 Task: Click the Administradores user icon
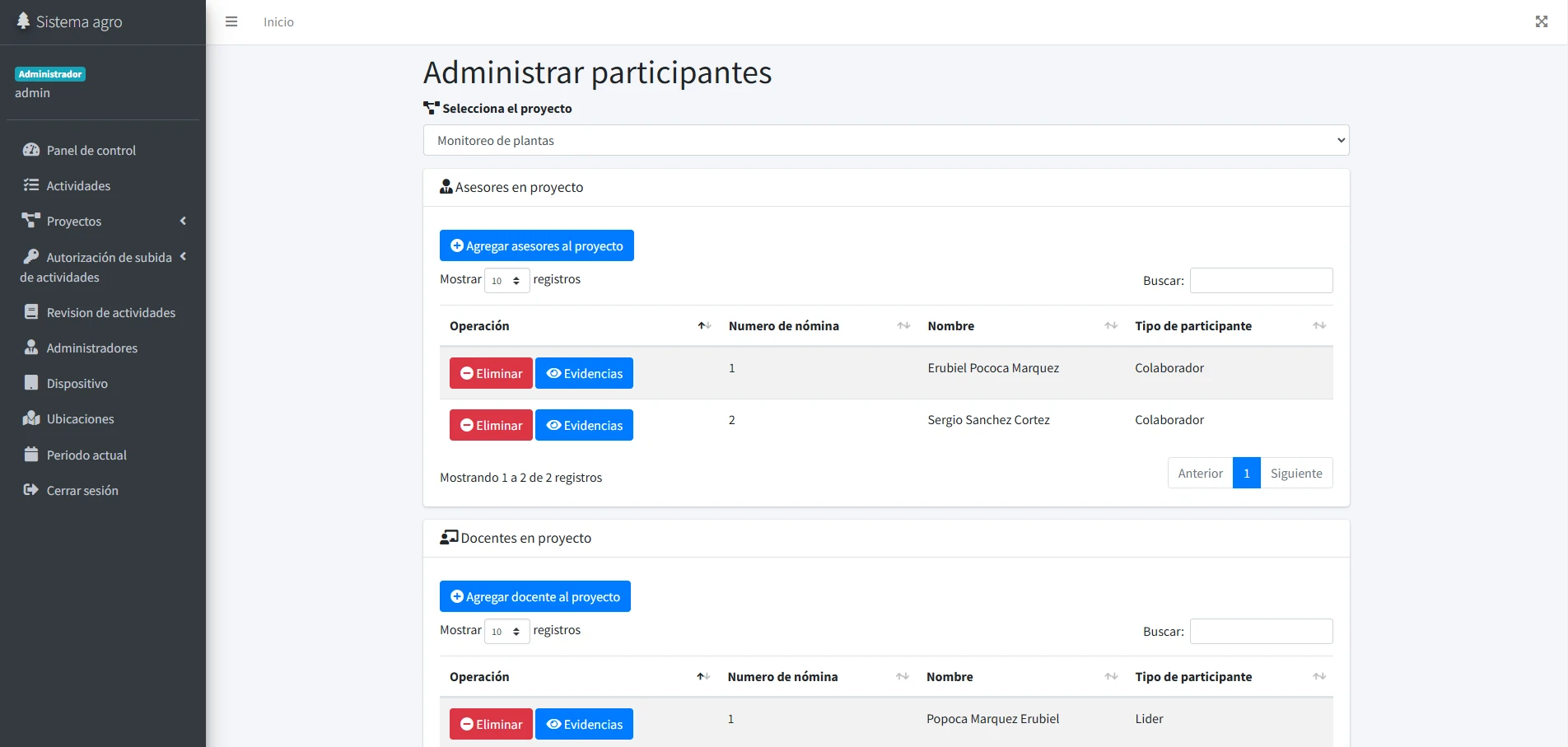[x=31, y=348]
